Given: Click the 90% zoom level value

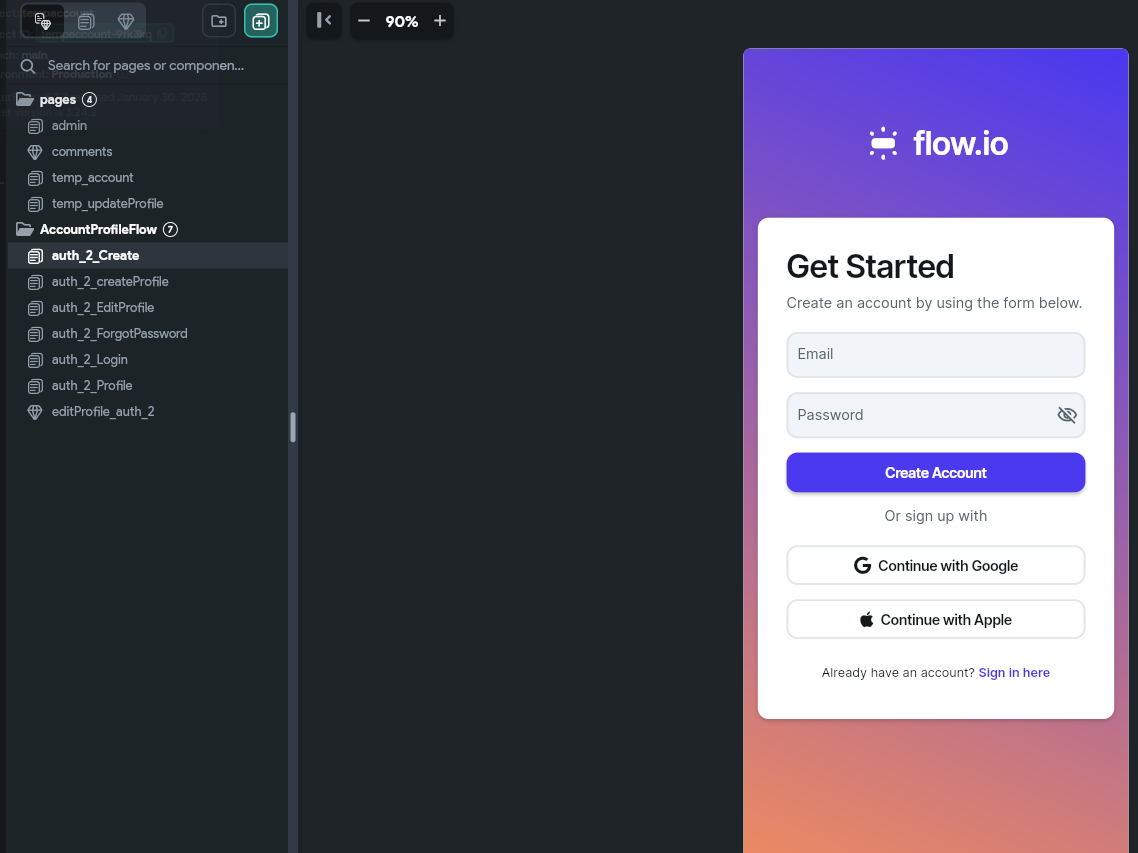Looking at the screenshot, I should tap(401, 22).
